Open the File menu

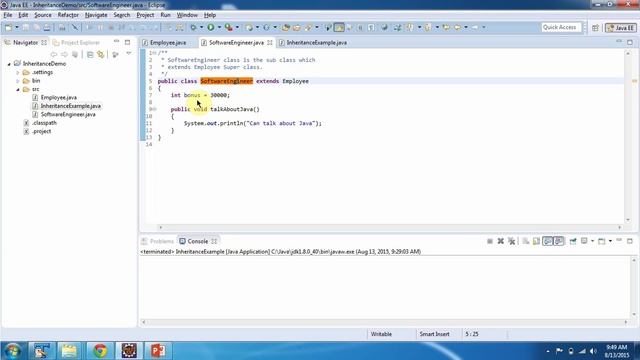pyautogui.click(x=8, y=15)
